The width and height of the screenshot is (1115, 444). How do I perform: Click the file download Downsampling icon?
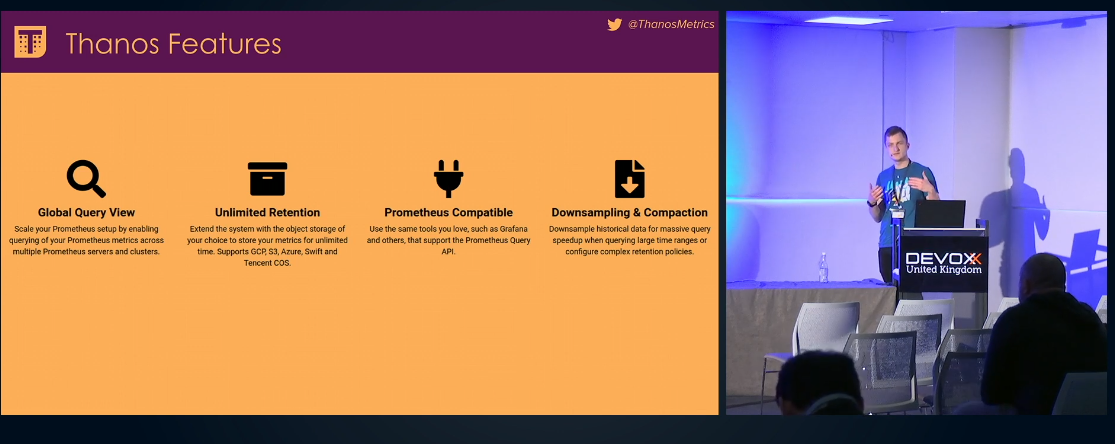point(629,179)
